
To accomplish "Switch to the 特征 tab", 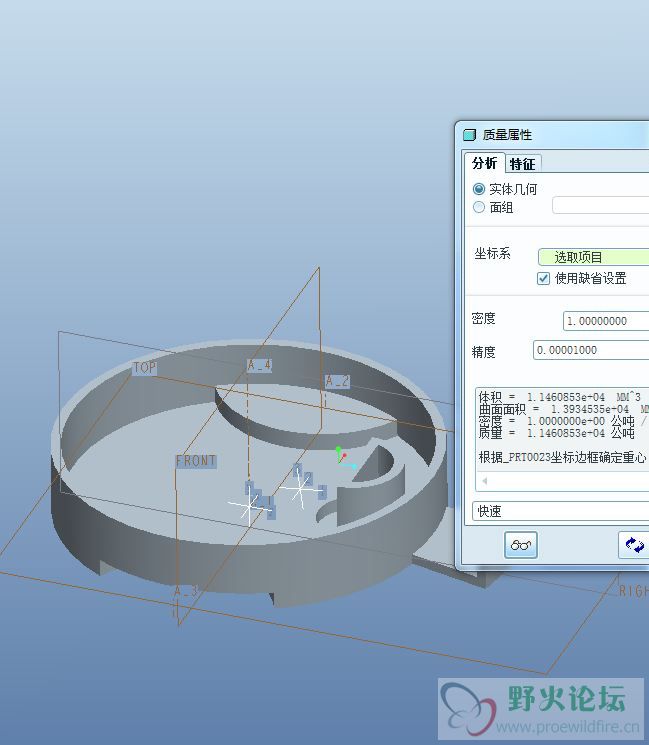I will (x=522, y=164).
